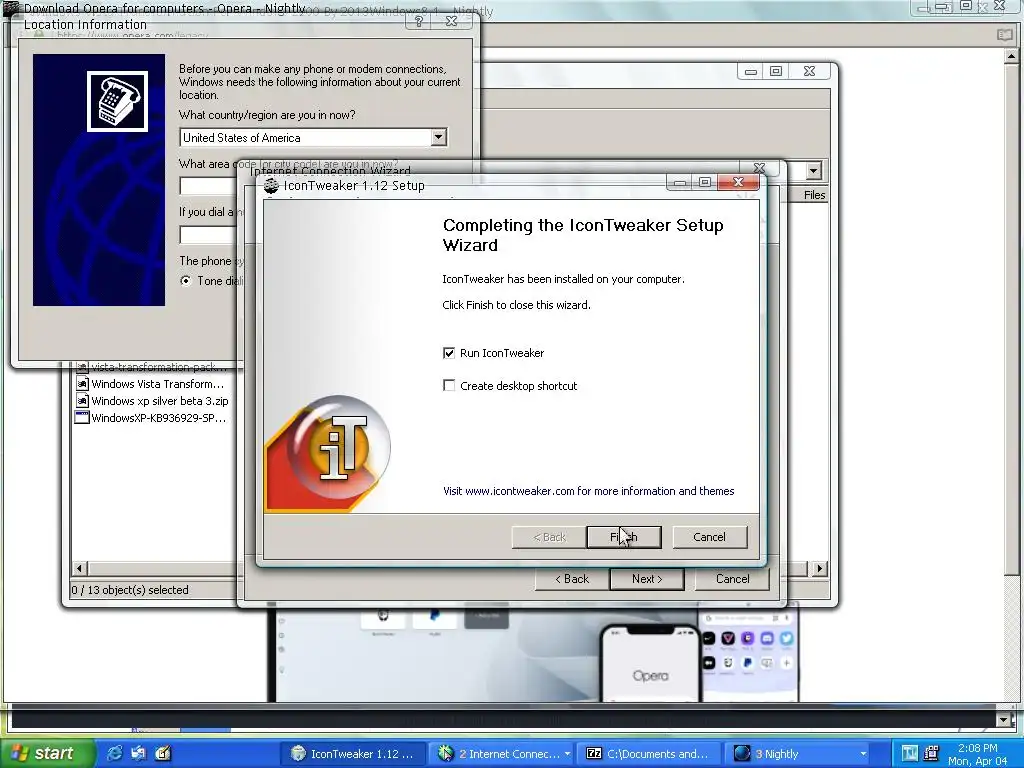Enable Create desktop shortcut checkbox
Screen dimensions: 1024x768
[x=449, y=385]
